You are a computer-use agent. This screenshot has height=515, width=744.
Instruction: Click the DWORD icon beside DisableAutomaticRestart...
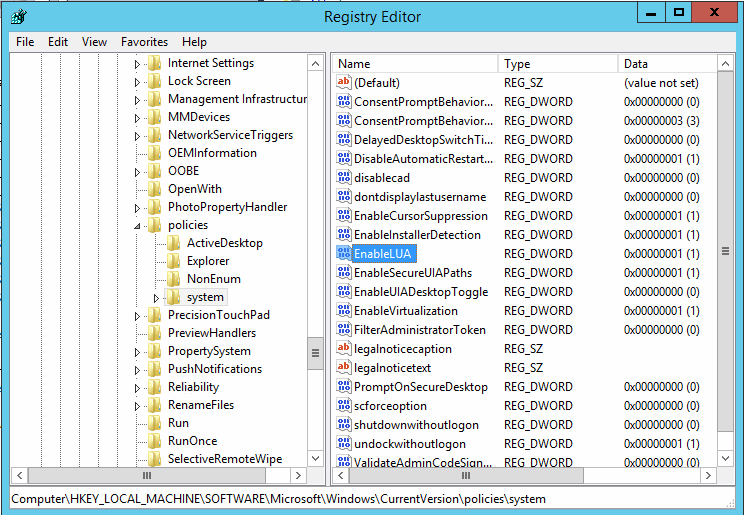[344, 158]
